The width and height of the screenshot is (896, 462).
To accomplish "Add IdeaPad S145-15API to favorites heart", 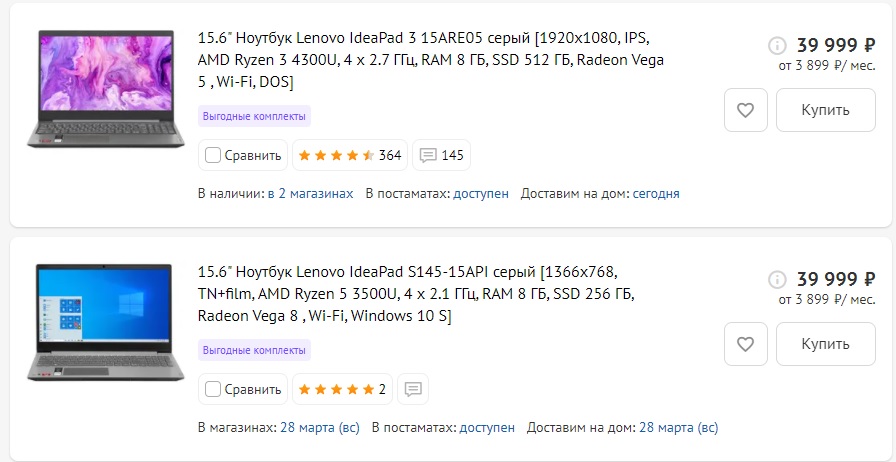I will tap(745, 344).
